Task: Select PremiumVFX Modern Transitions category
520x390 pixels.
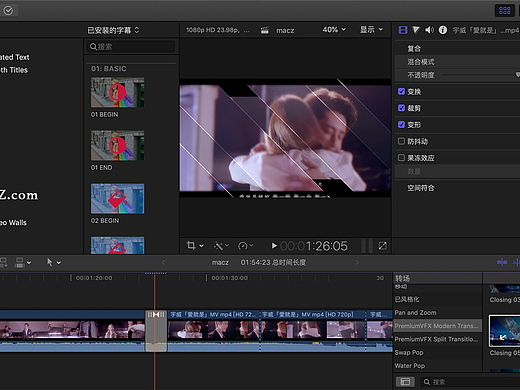Action: click(437, 326)
